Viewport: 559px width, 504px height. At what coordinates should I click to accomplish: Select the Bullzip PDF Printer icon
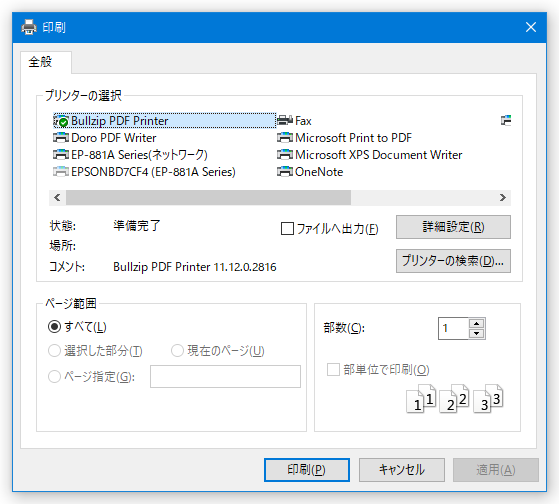[x=61, y=121]
